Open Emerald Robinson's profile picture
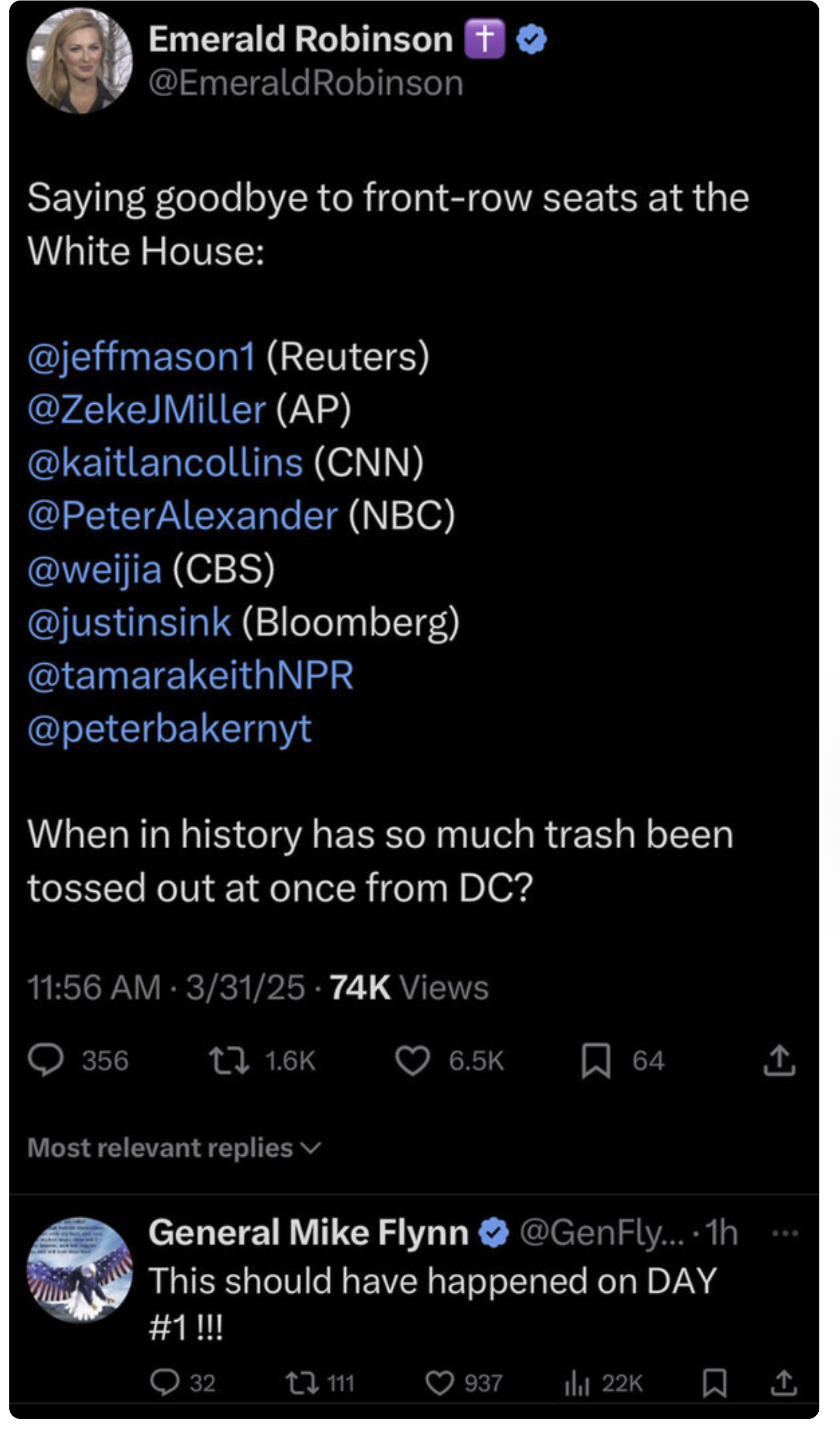 point(80,60)
